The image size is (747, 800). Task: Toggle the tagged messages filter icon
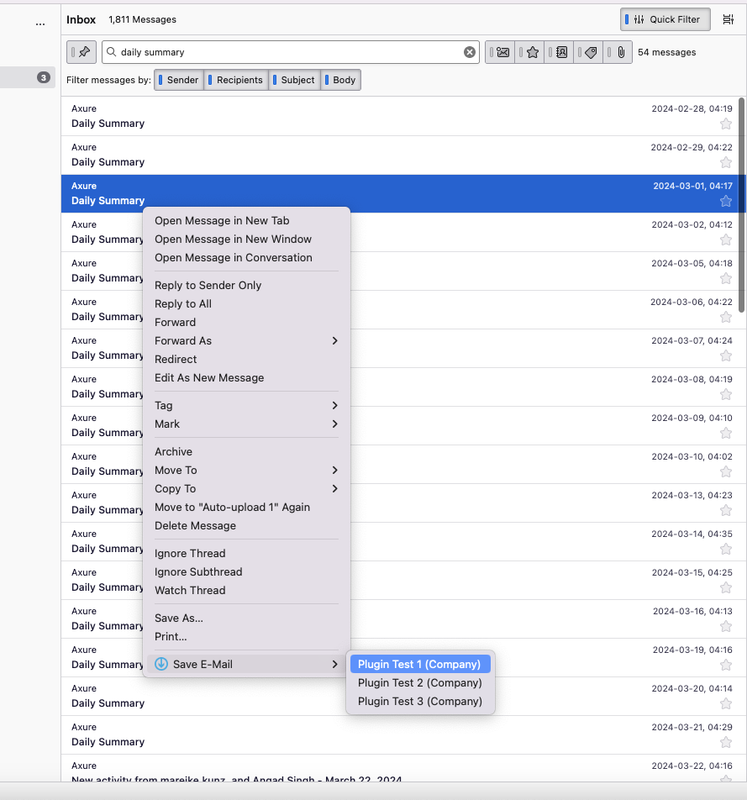click(588, 52)
